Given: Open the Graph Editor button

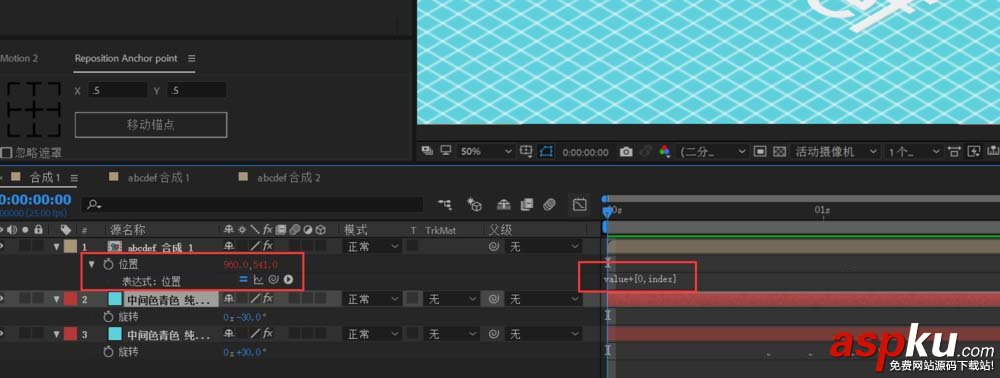Looking at the screenshot, I should tap(579, 205).
